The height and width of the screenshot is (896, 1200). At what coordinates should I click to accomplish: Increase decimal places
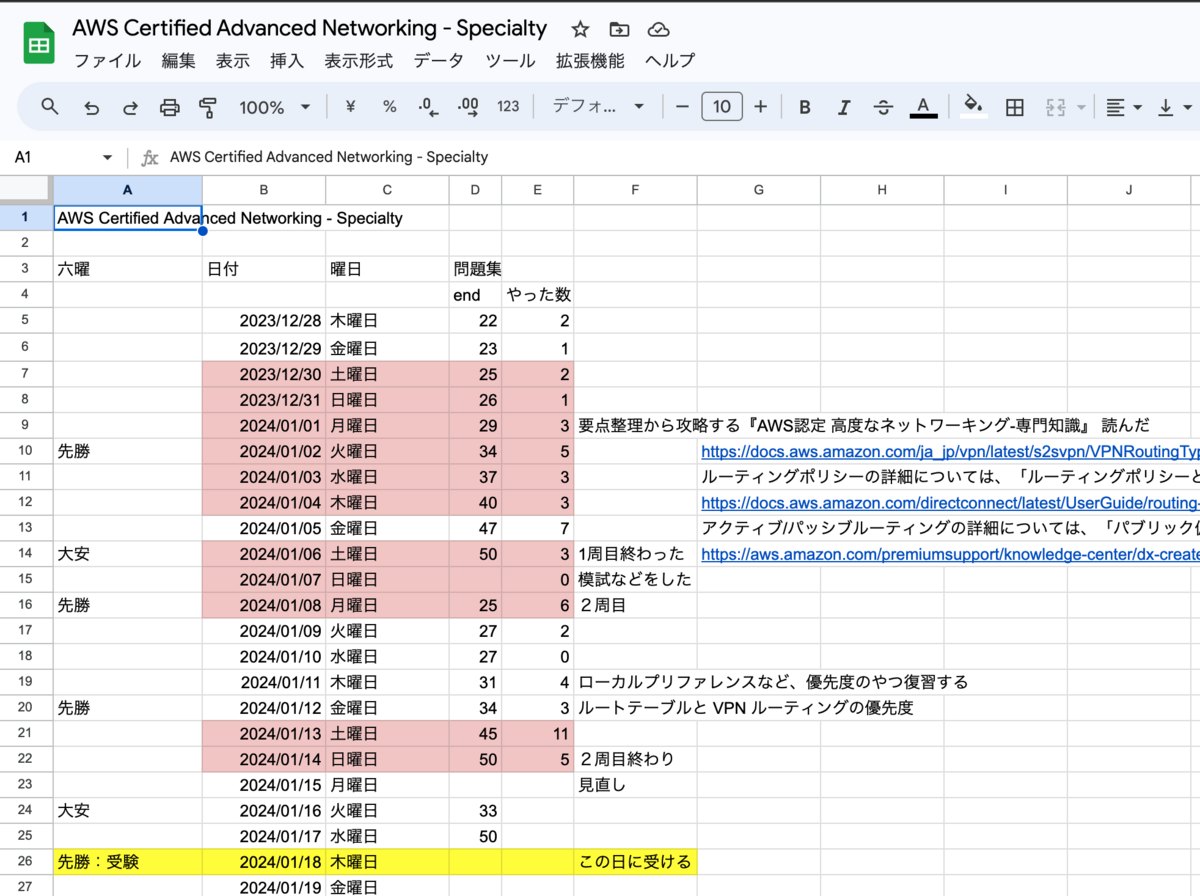pos(467,107)
